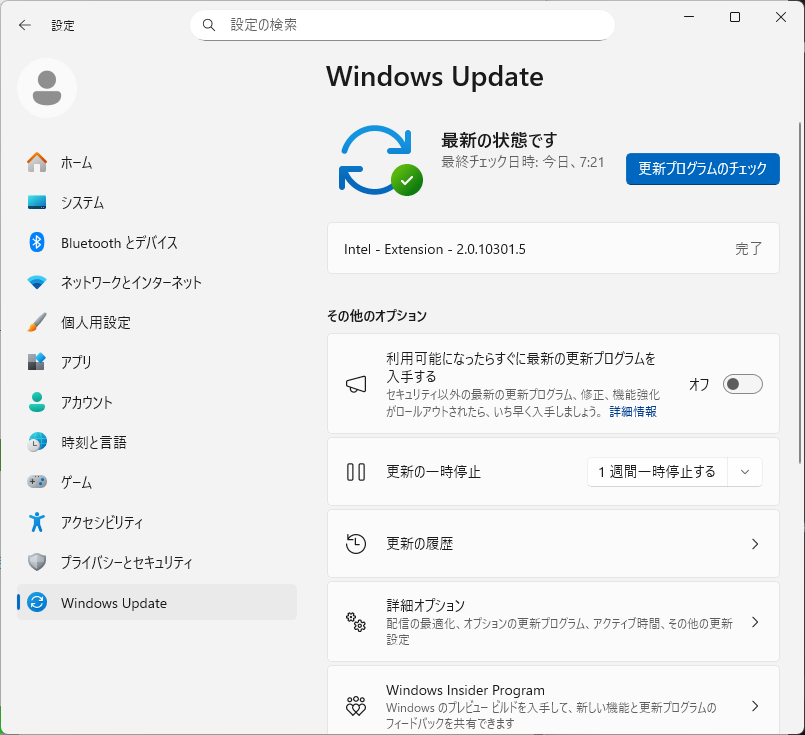Click the pause icon next to 更新の一時停止
Image resolution: width=805 pixels, height=735 pixels.
355,471
